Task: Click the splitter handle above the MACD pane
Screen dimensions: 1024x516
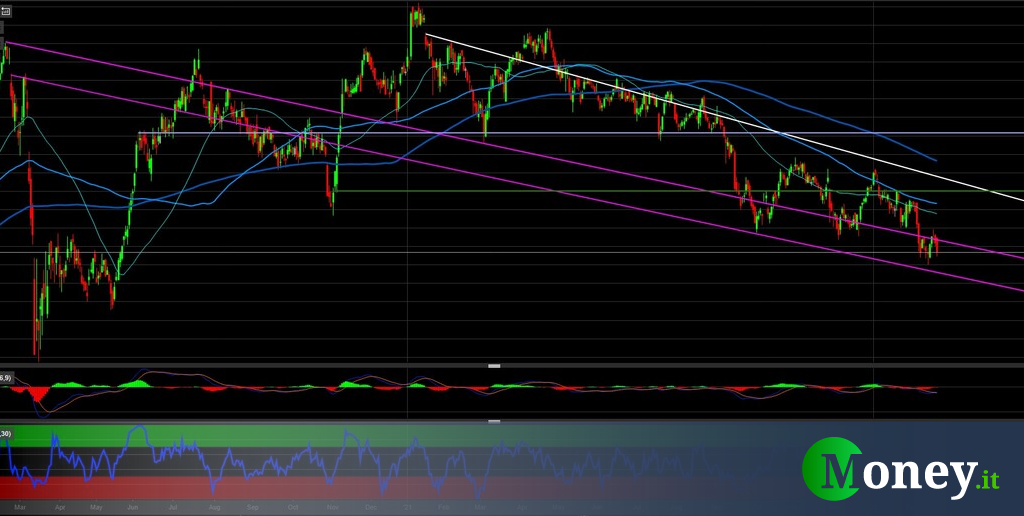Action: [494, 366]
